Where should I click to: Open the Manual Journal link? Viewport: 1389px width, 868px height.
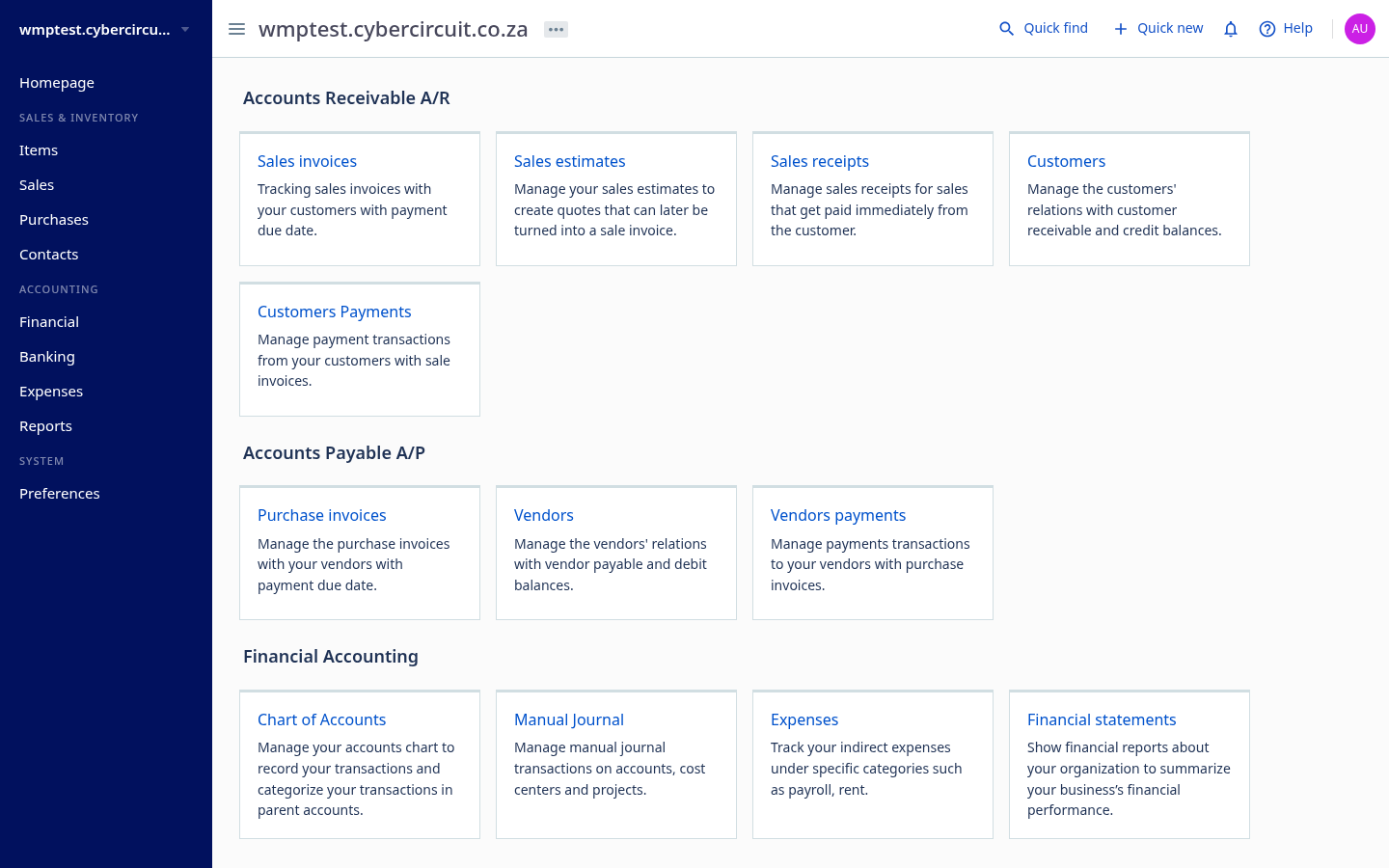coord(568,719)
